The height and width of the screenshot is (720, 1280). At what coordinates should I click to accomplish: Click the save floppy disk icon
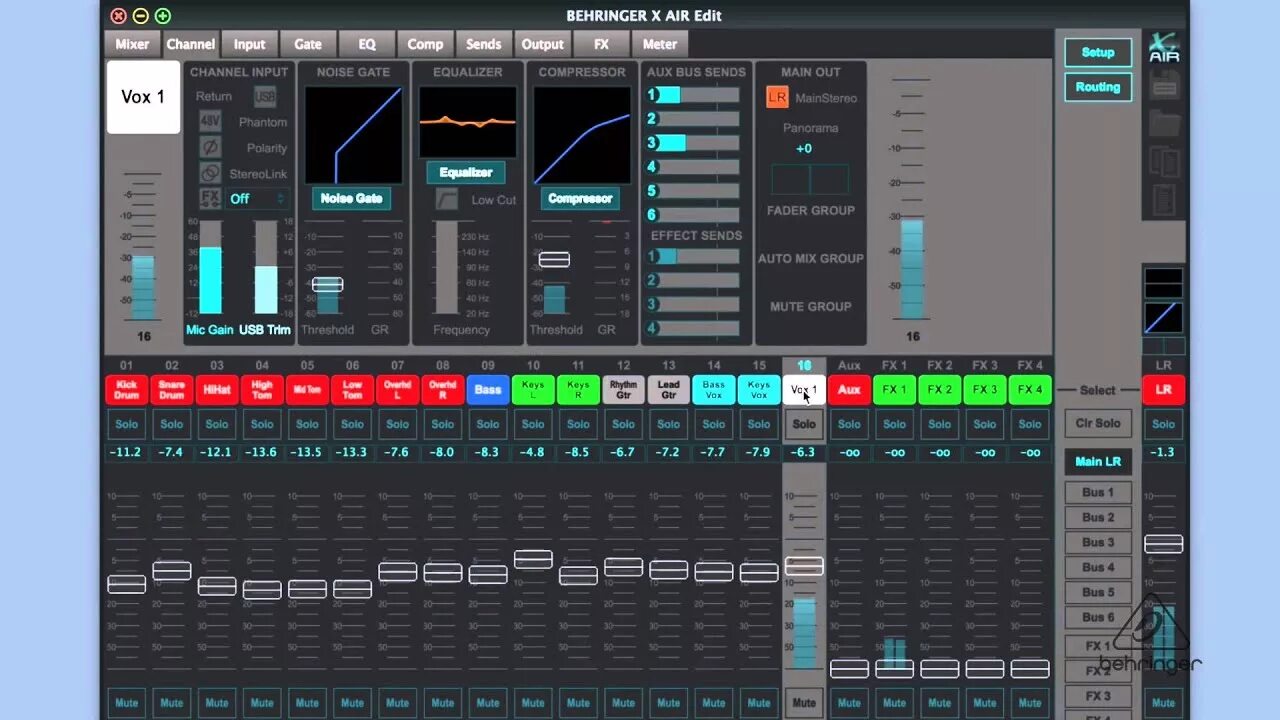(1164, 85)
